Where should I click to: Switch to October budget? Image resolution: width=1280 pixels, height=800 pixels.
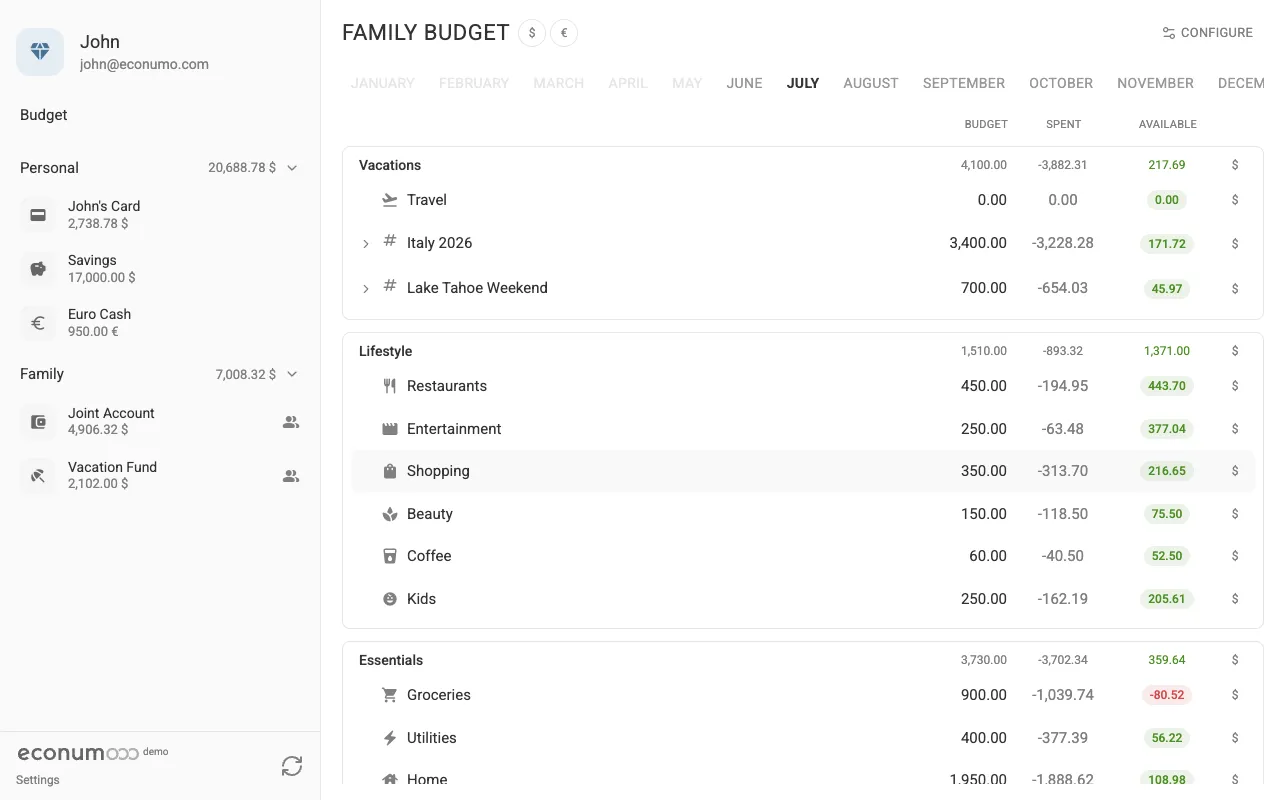tap(1061, 83)
